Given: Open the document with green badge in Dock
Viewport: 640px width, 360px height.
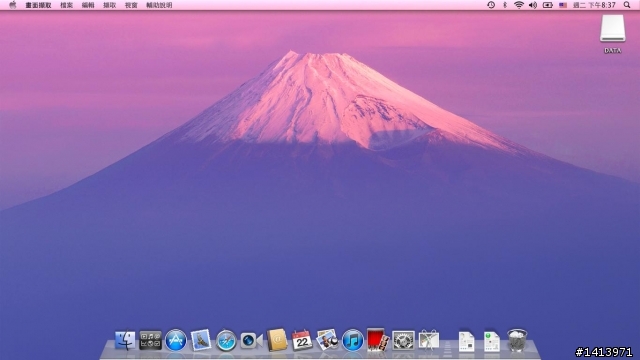Looking at the screenshot, I should point(491,342).
